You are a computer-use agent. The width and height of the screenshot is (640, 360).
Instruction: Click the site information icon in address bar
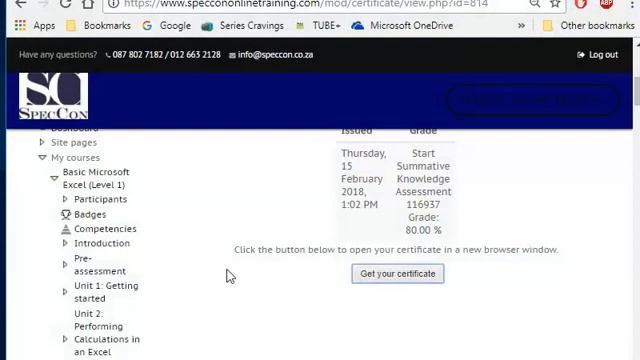tap(114, 4)
